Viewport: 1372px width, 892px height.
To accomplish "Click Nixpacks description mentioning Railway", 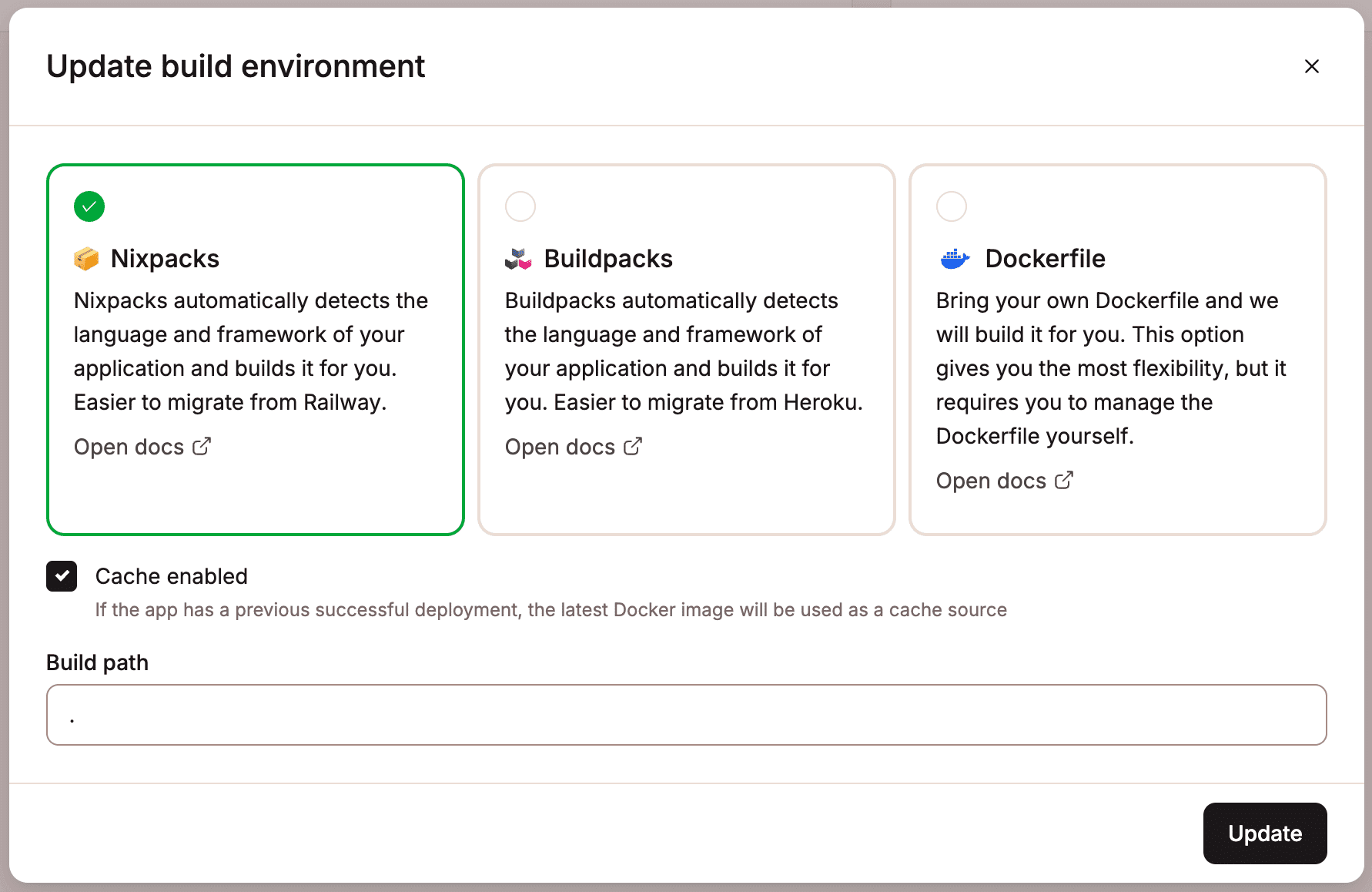I will 252,351.
